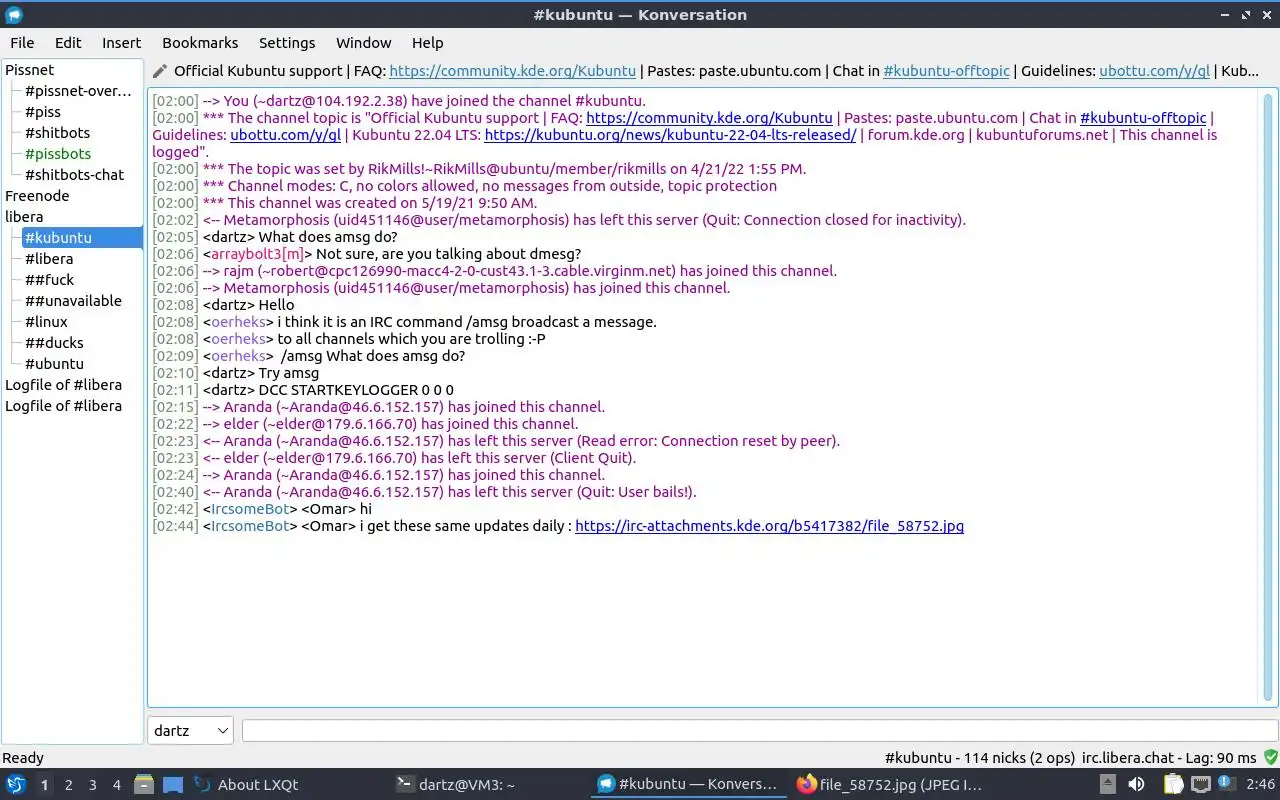This screenshot has height=800, width=1280.
Task: Open kubuntu-22-04-lts-released link in chat
Action: [670, 135]
